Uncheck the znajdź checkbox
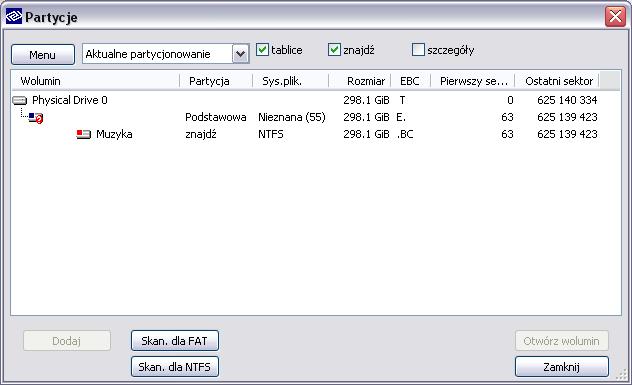The image size is (632, 385). pos(334,50)
